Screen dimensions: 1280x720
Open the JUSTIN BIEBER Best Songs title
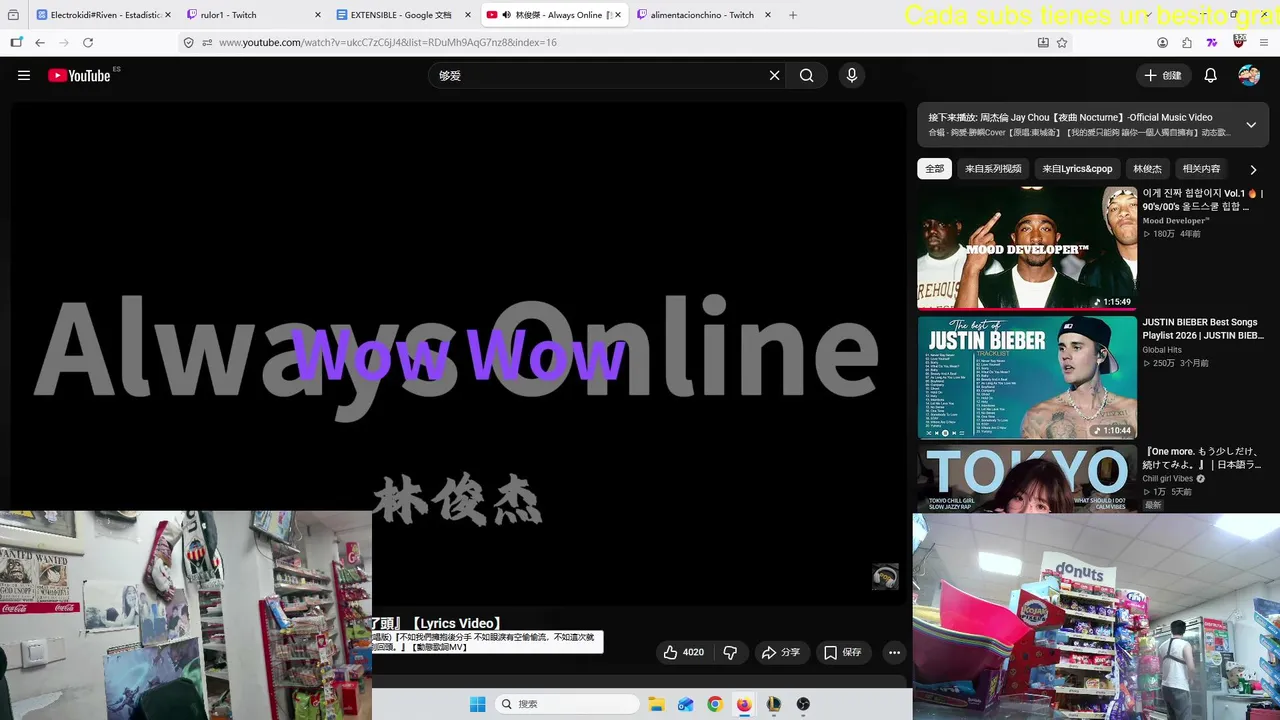coord(1204,329)
